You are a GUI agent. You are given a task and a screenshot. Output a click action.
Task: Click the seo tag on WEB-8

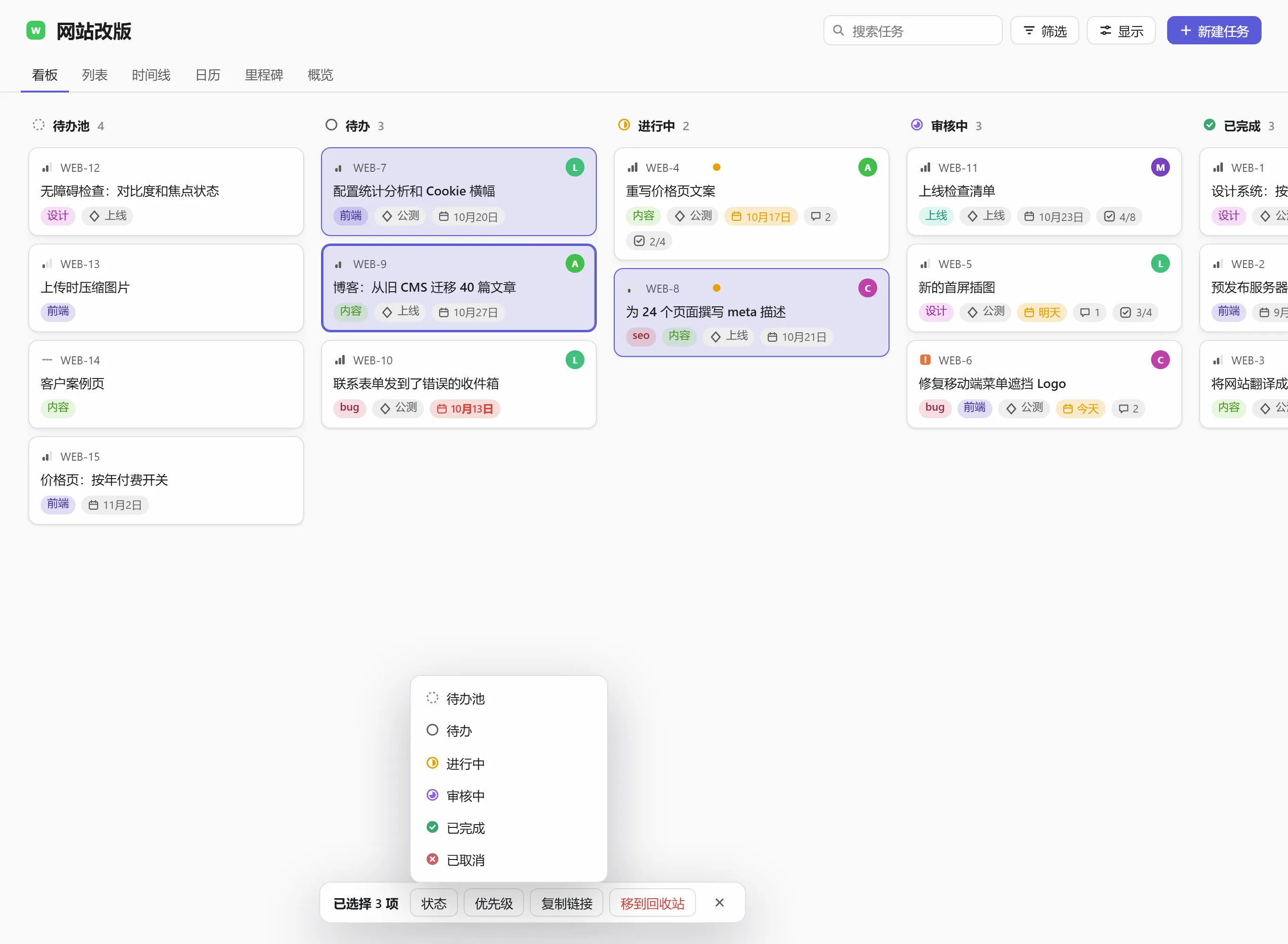pyautogui.click(x=640, y=336)
